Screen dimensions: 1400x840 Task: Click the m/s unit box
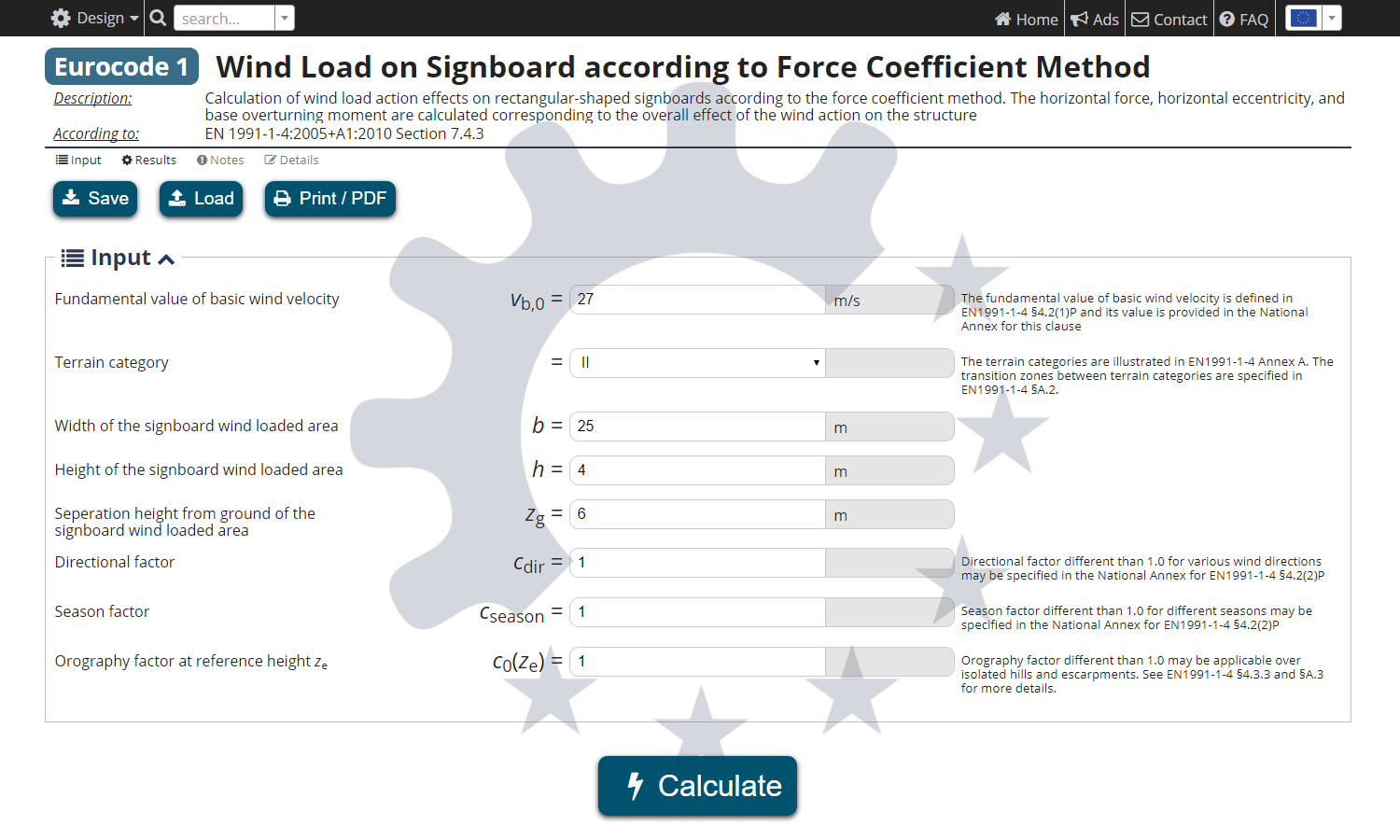coord(889,300)
